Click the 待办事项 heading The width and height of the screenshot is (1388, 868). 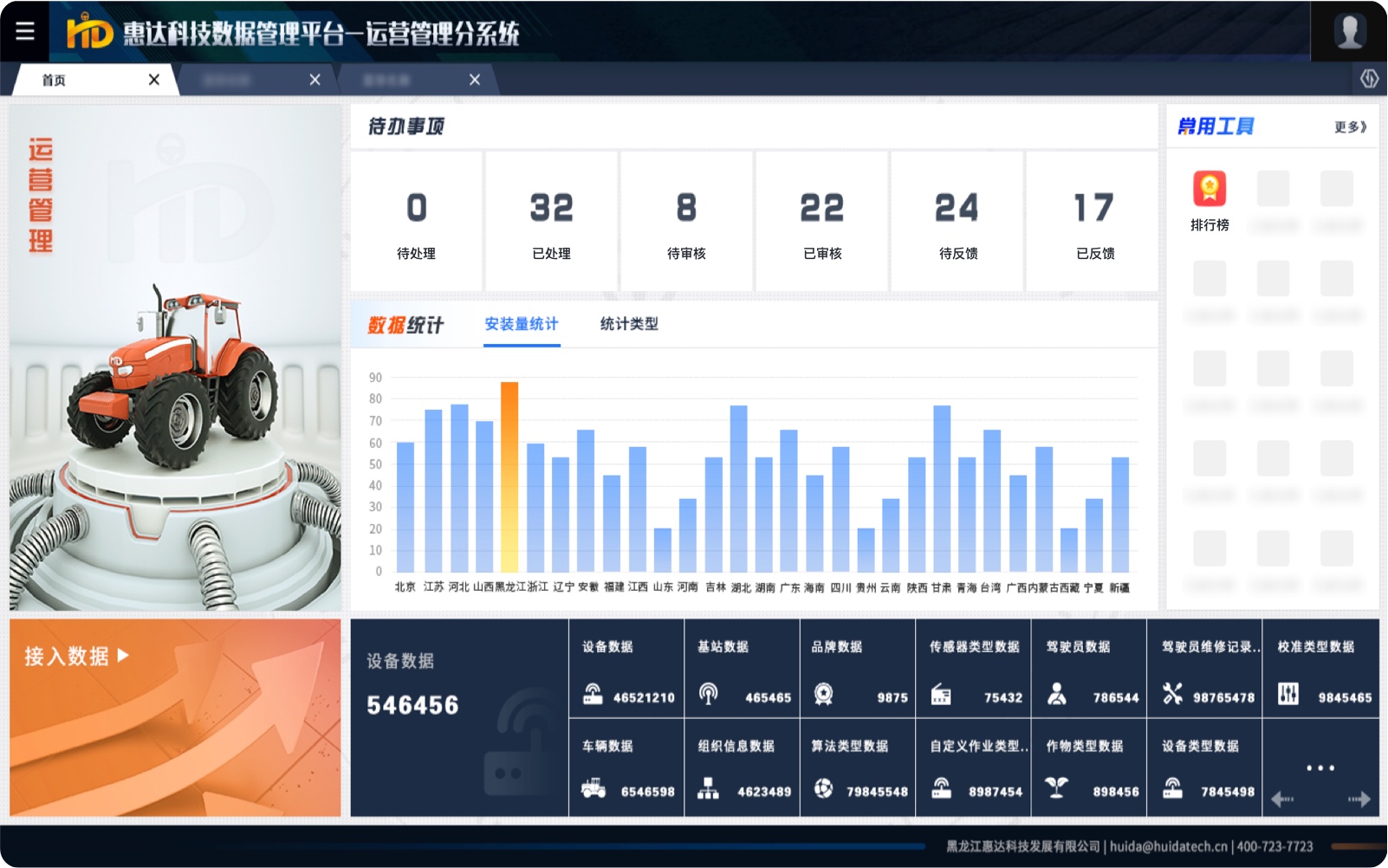(406, 126)
